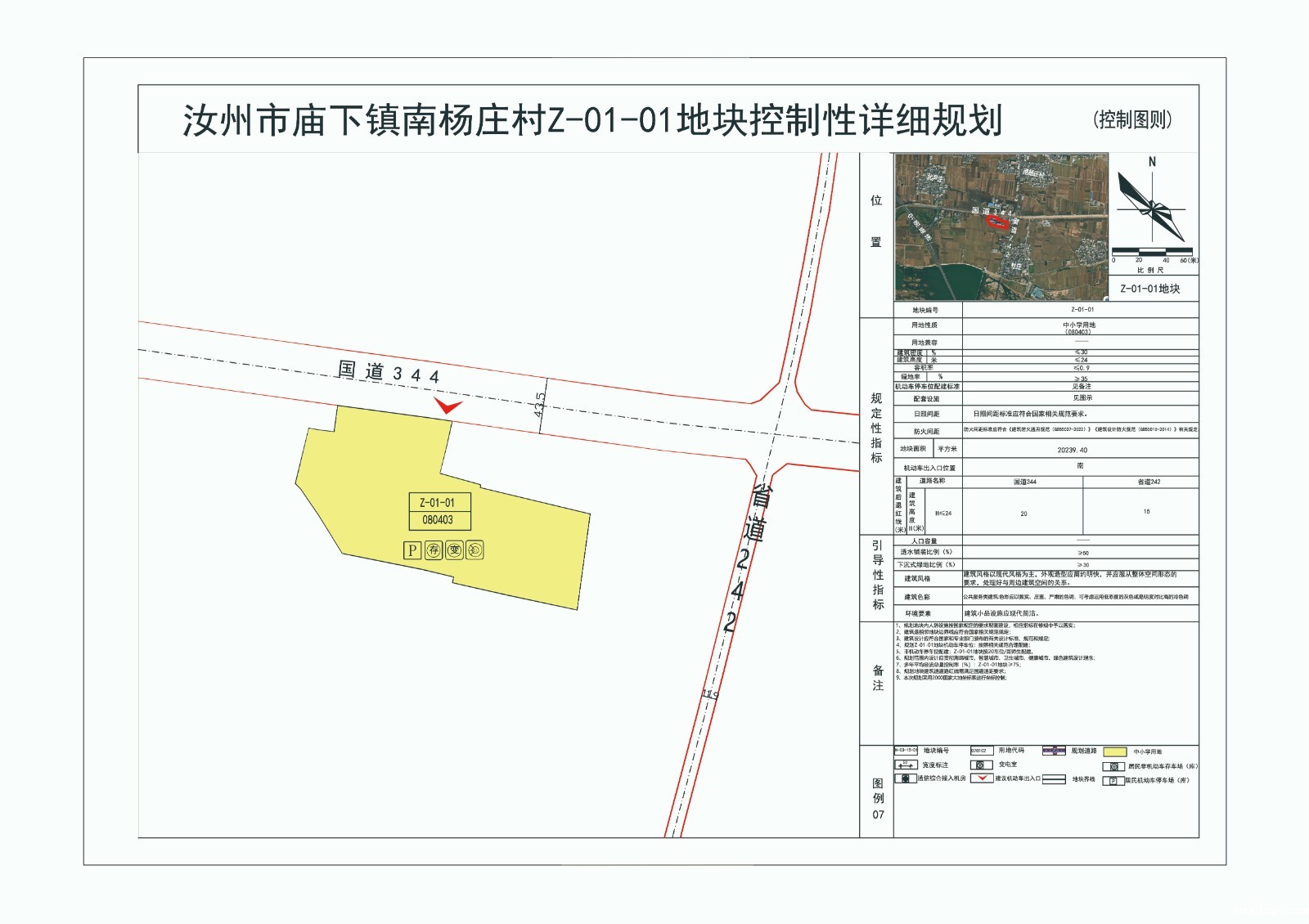This screenshot has height=924, width=1309.
Task: Click the 变电室 legend symbol
Action: tap(979, 765)
